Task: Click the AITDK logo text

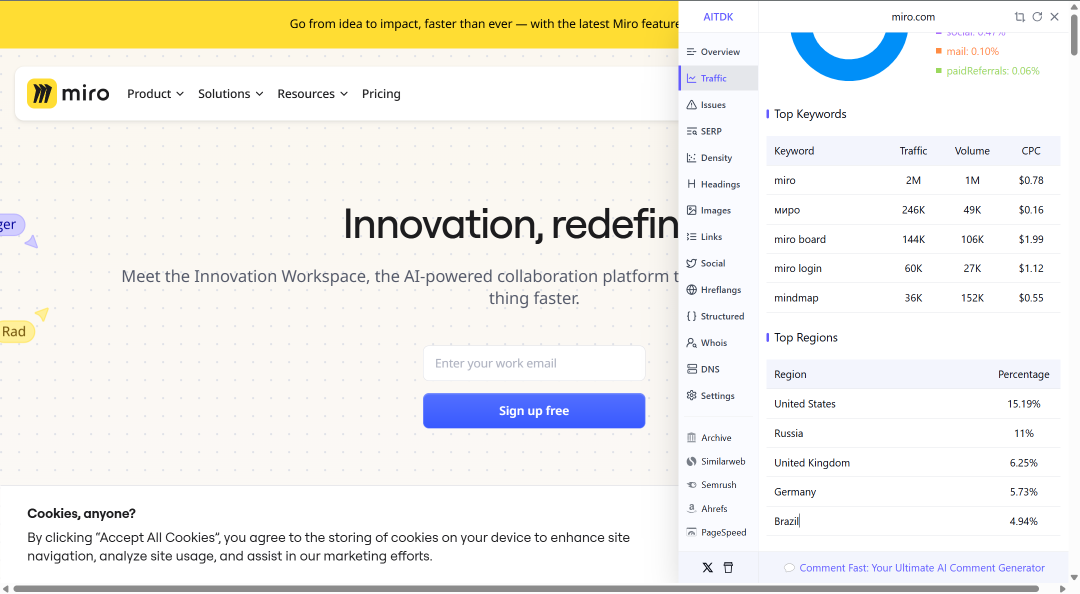Action: [x=718, y=17]
